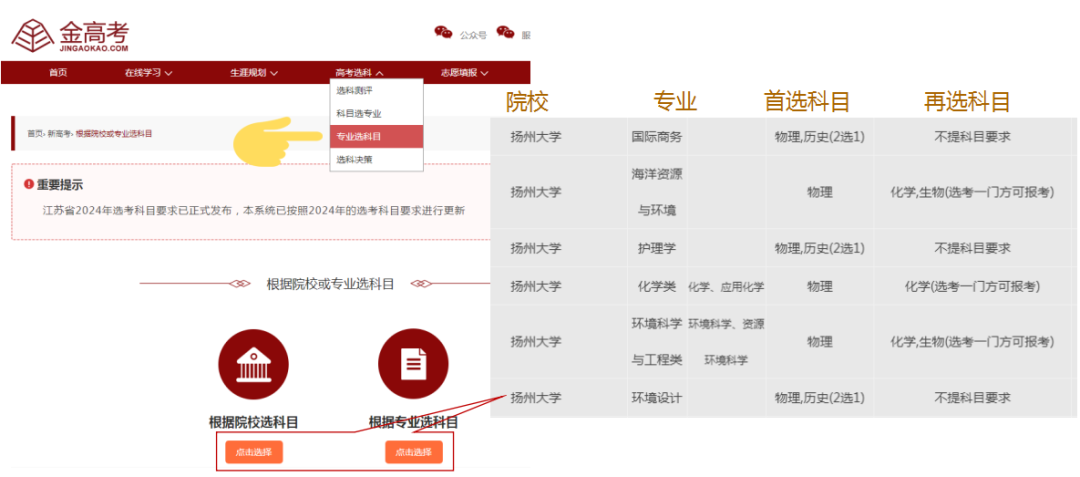Click 扬州大学 in the 环境设计 row

536,398
